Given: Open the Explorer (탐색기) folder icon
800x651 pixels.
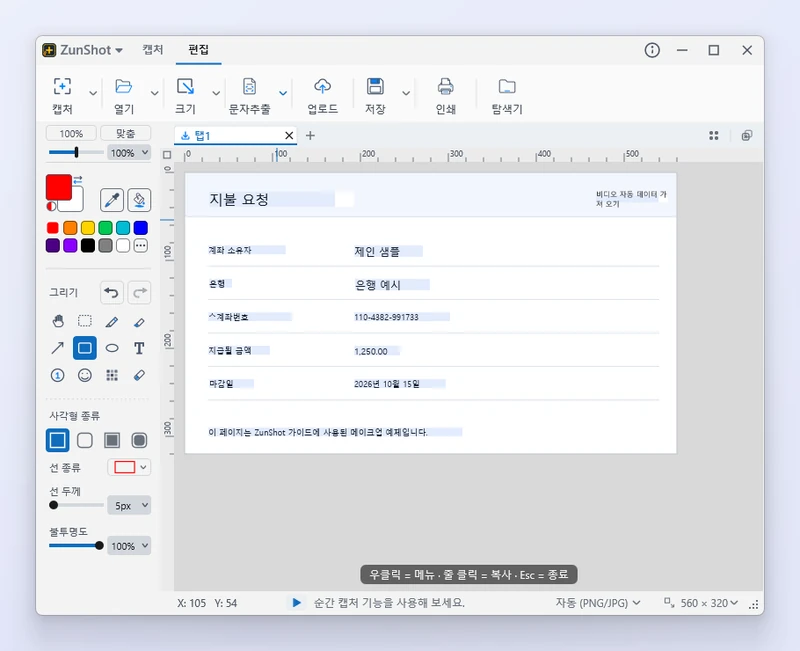Looking at the screenshot, I should pyautogui.click(x=507, y=87).
